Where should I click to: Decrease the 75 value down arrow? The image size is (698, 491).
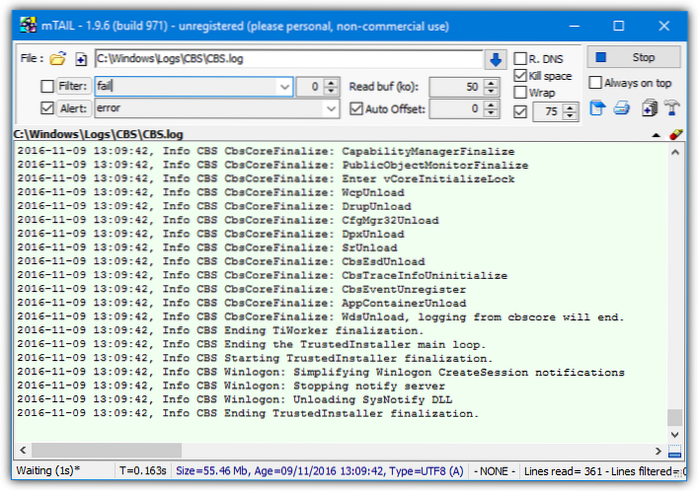coord(570,115)
